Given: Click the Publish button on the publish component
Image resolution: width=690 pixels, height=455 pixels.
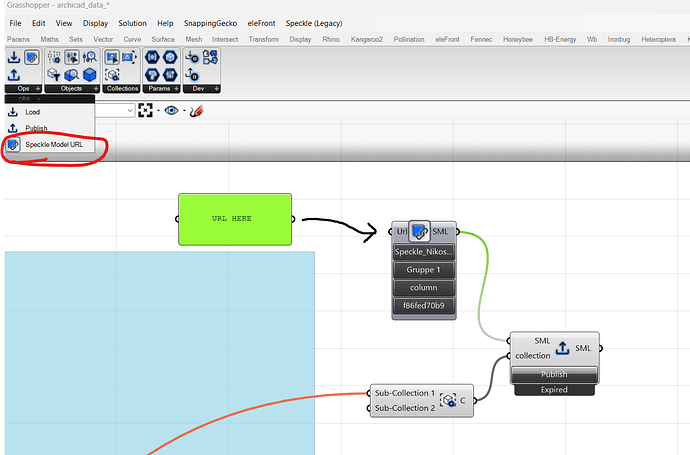Looking at the screenshot, I should coord(554,374).
